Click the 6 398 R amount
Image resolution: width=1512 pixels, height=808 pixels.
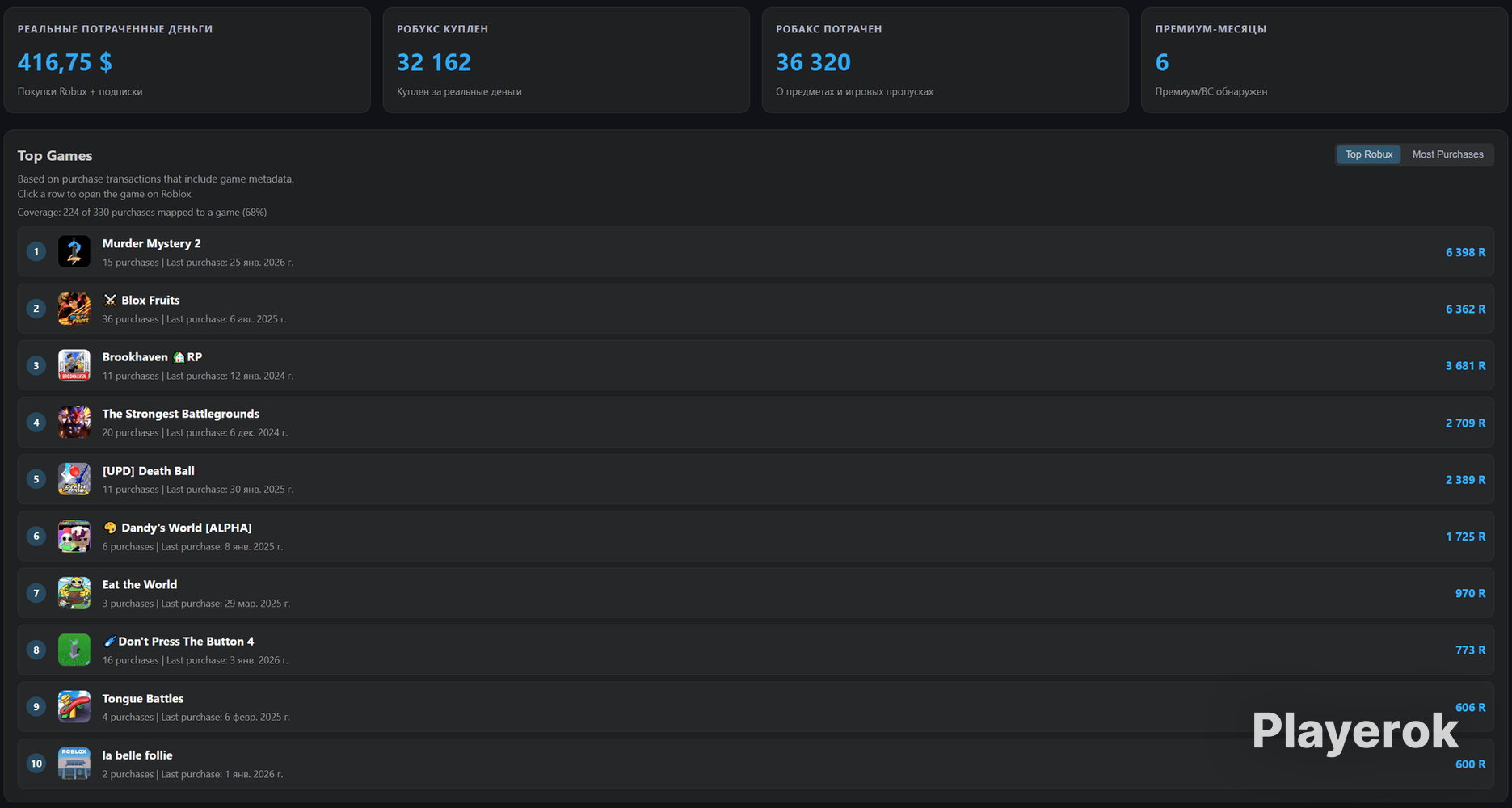point(1465,252)
